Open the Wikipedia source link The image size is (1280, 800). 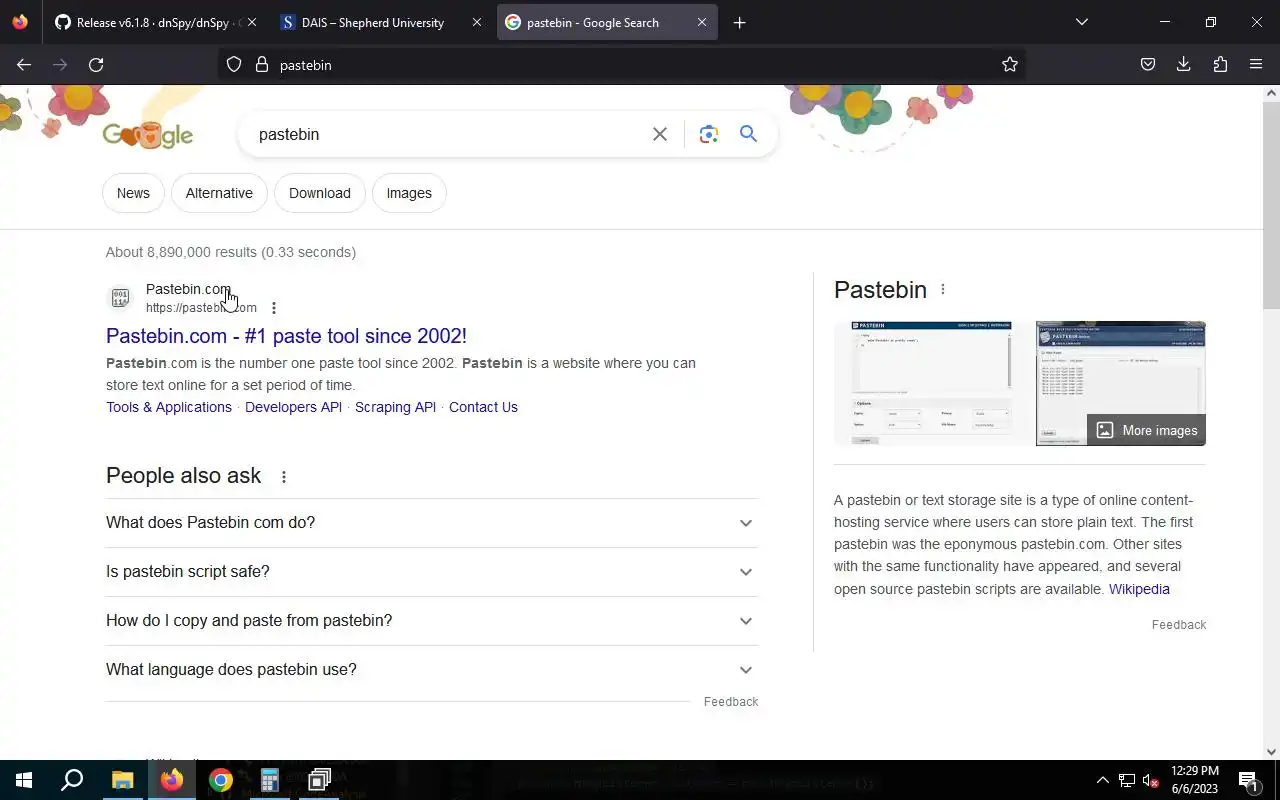[x=1139, y=589]
